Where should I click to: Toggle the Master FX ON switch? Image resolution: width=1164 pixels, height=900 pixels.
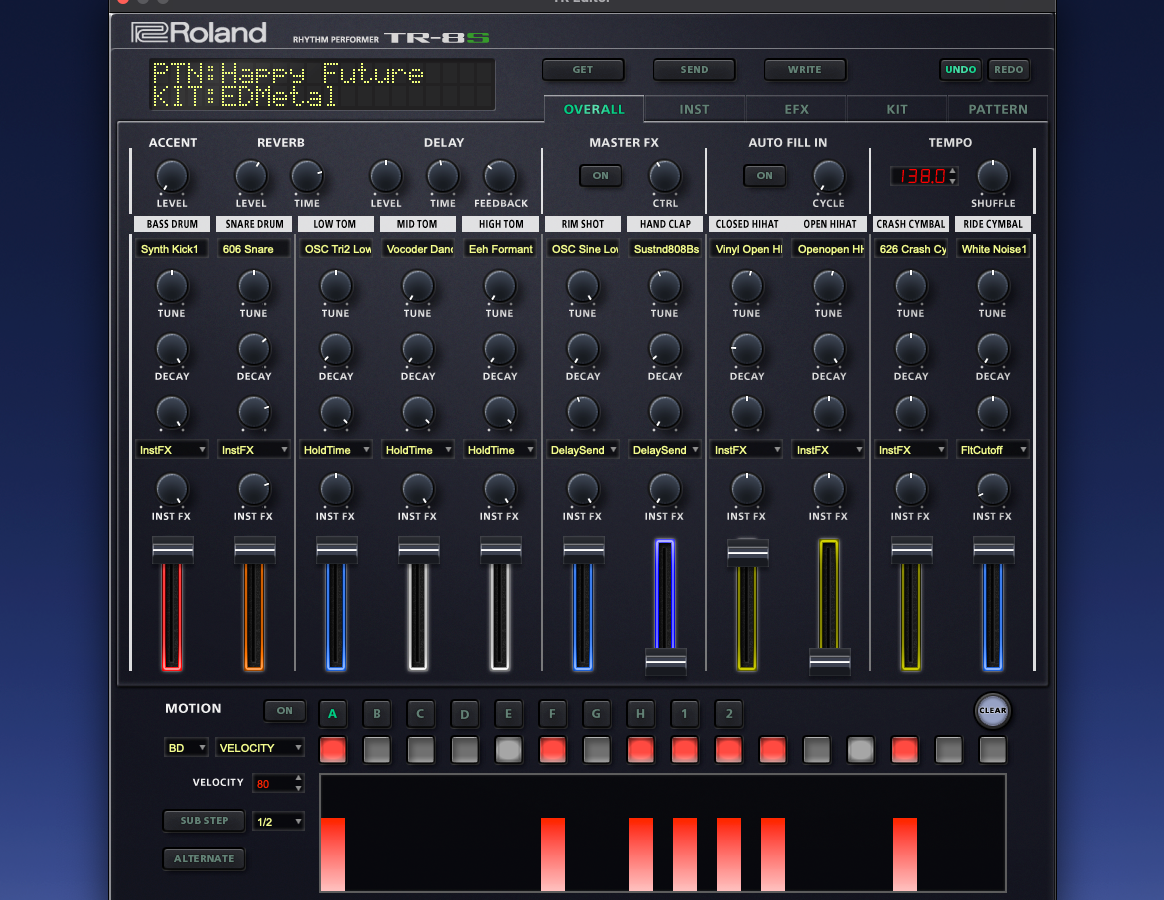(600, 176)
